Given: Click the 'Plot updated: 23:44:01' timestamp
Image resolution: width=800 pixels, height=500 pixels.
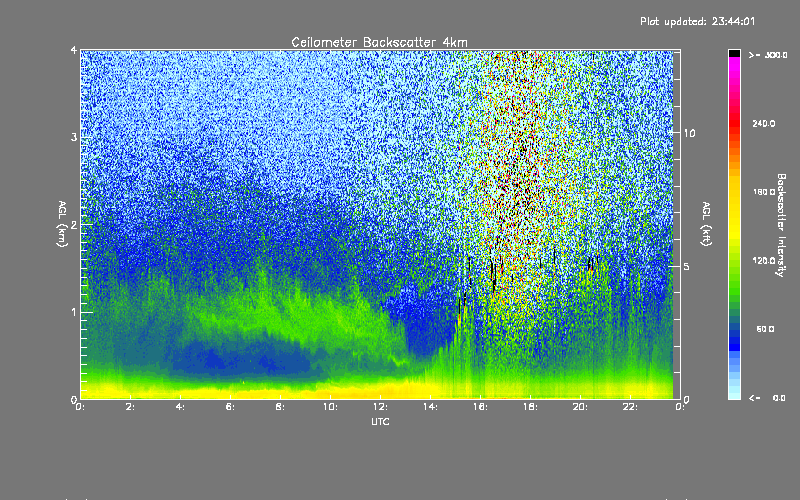Looking at the screenshot, I should [x=697, y=21].
